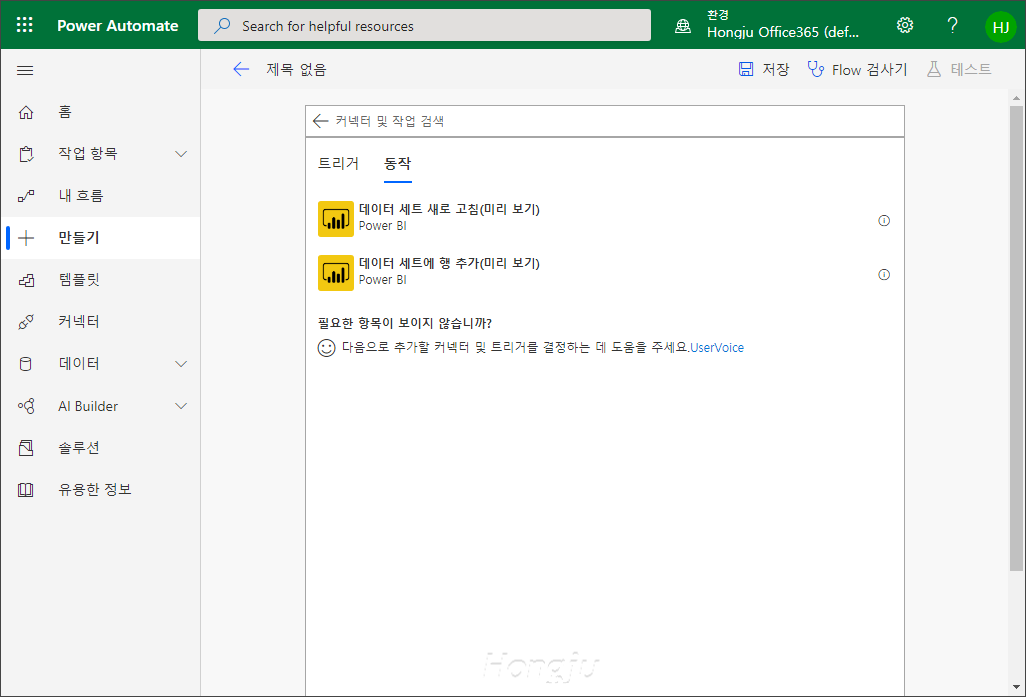Click the 데이터 database icon
1026x697 pixels.
26,364
